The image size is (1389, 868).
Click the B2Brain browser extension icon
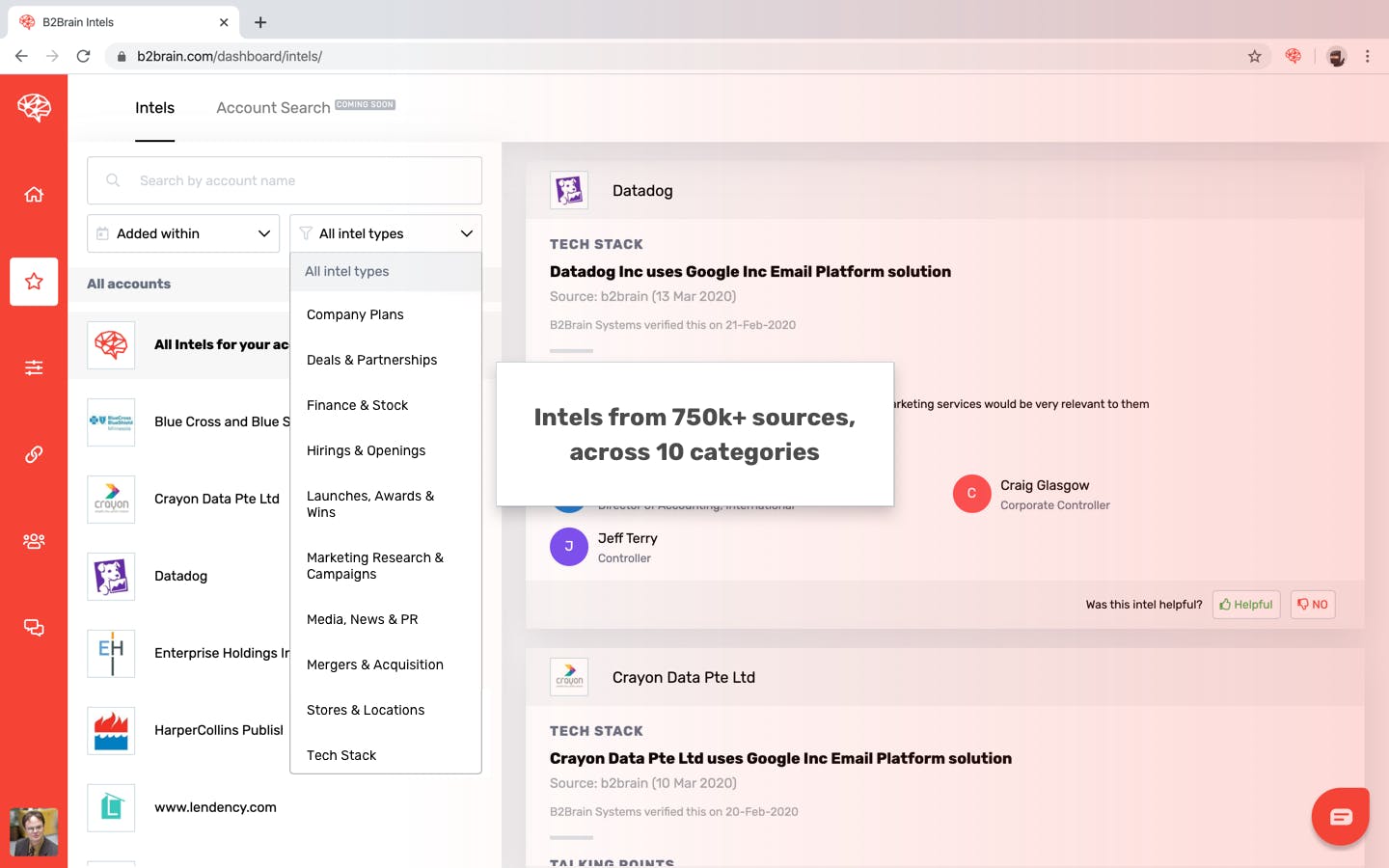click(x=1294, y=56)
